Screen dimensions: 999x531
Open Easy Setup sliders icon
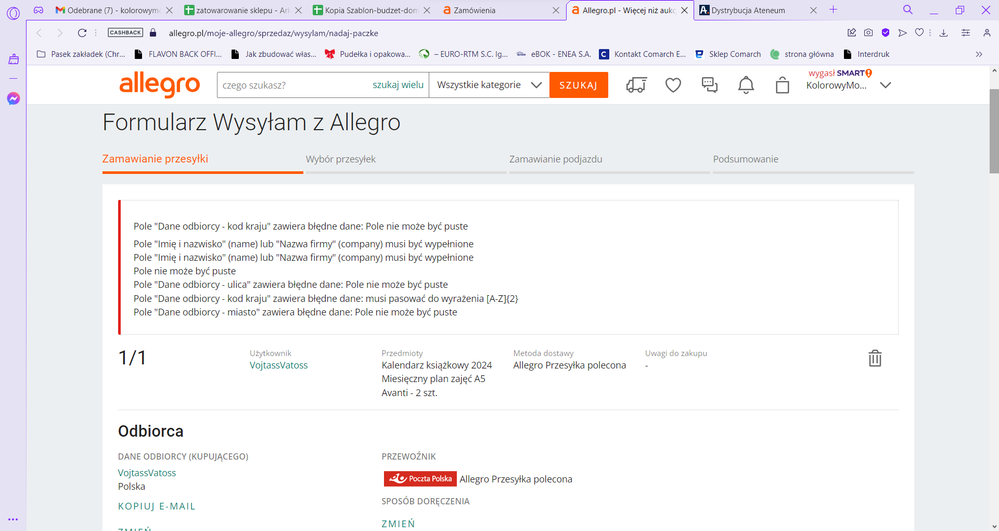point(966,33)
